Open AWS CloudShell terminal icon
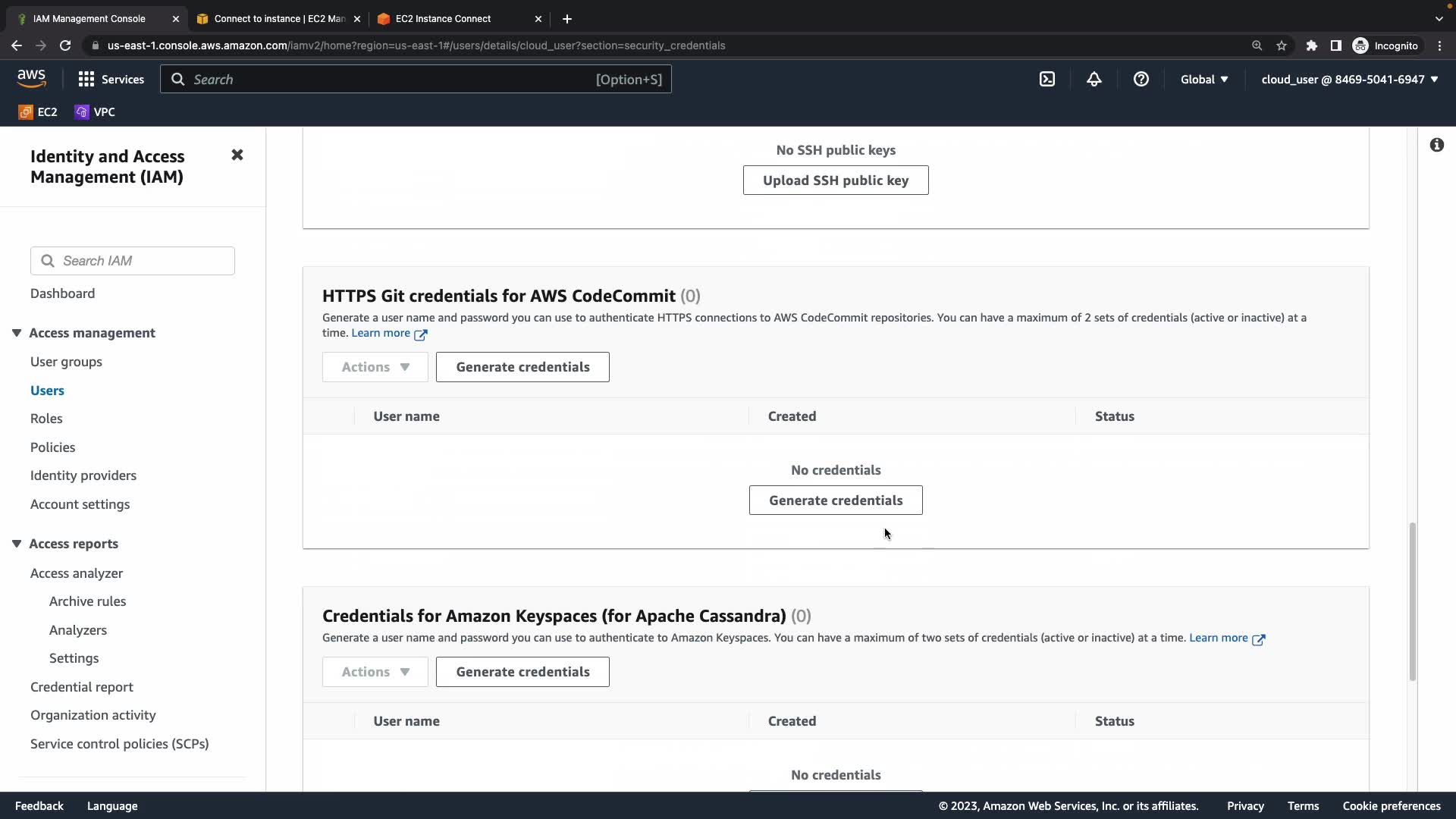Screen dimensions: 1456x819 pyautogui.click(x=1047, y=79)
